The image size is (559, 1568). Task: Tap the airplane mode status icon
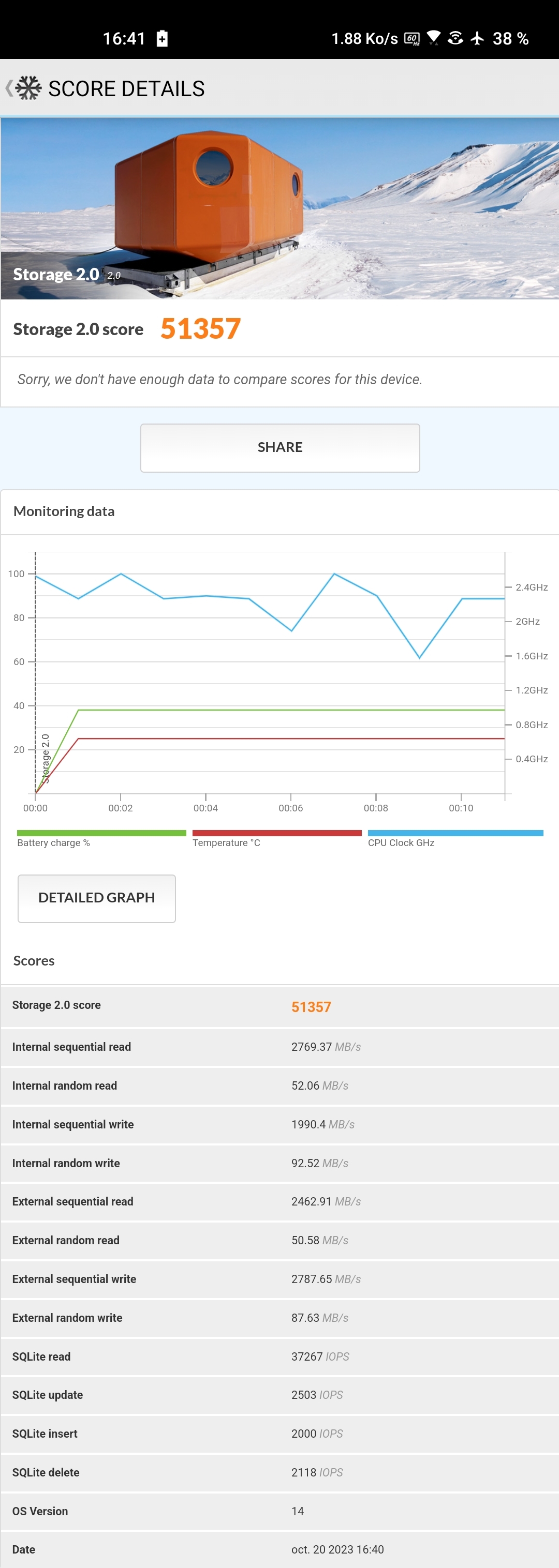tap(477, 38)
